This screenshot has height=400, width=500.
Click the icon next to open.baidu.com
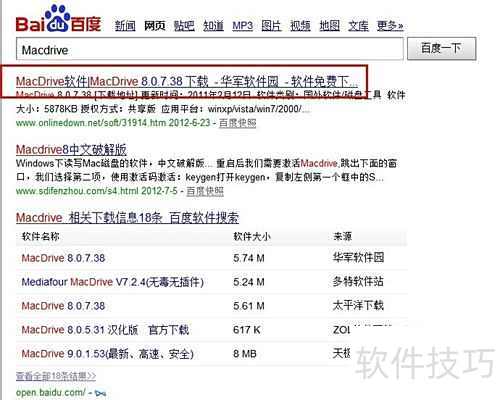(x=100, y=394)
